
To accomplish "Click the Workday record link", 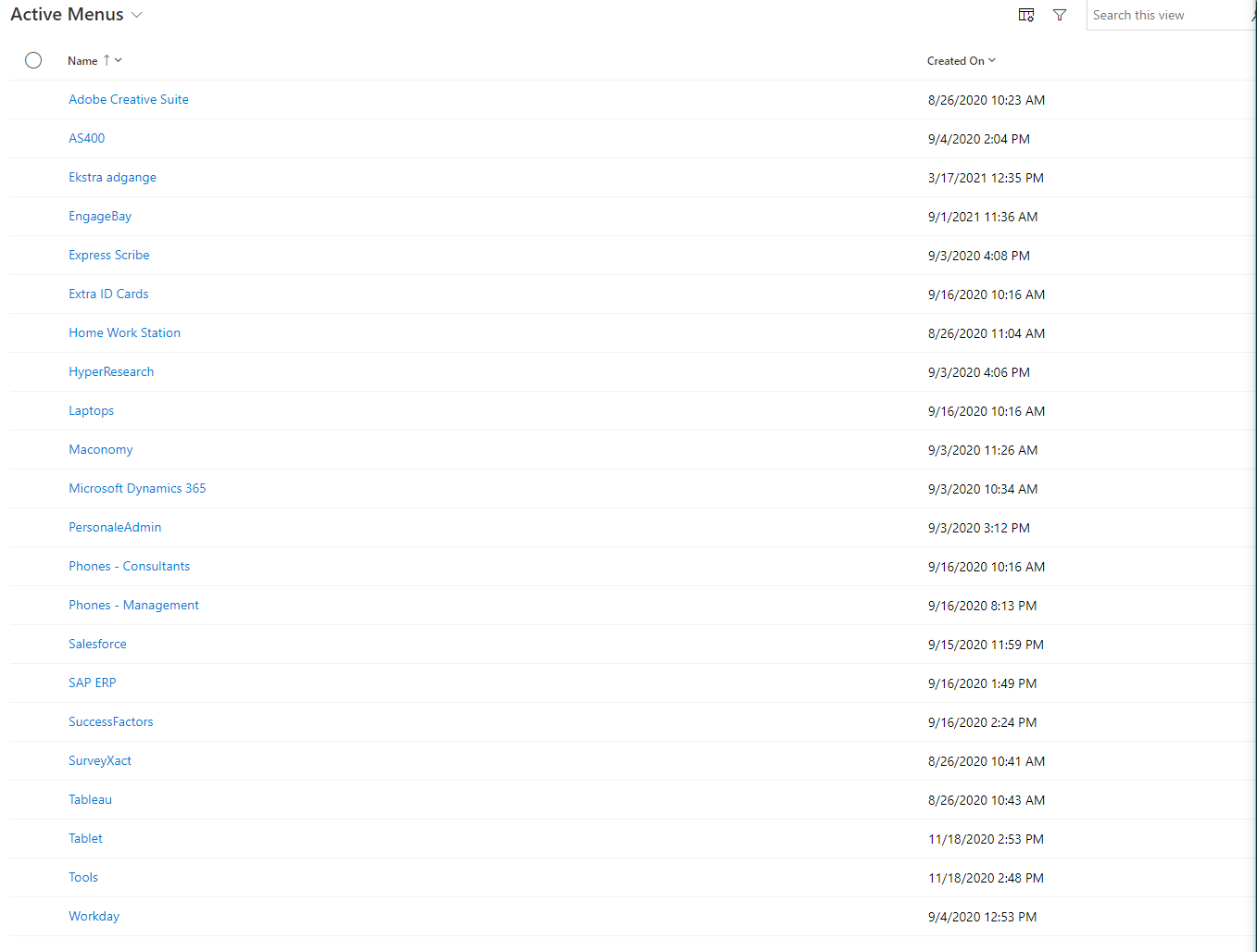I will (94, 917).
